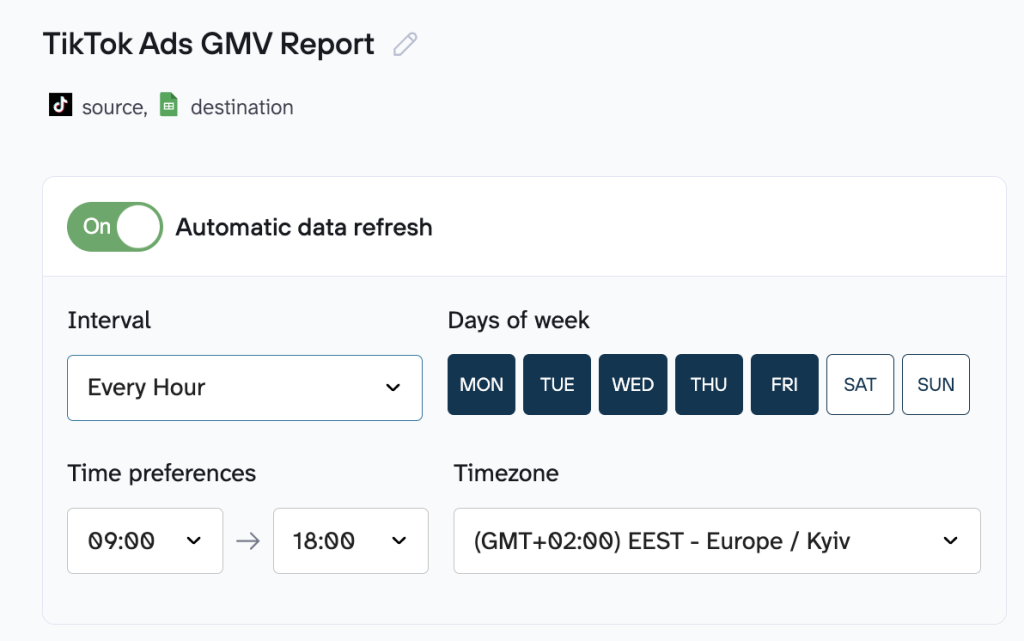The width and height of the screenshot is (1024, 641).
Task: Click the destination link
Action: click(x=240, y=106)
